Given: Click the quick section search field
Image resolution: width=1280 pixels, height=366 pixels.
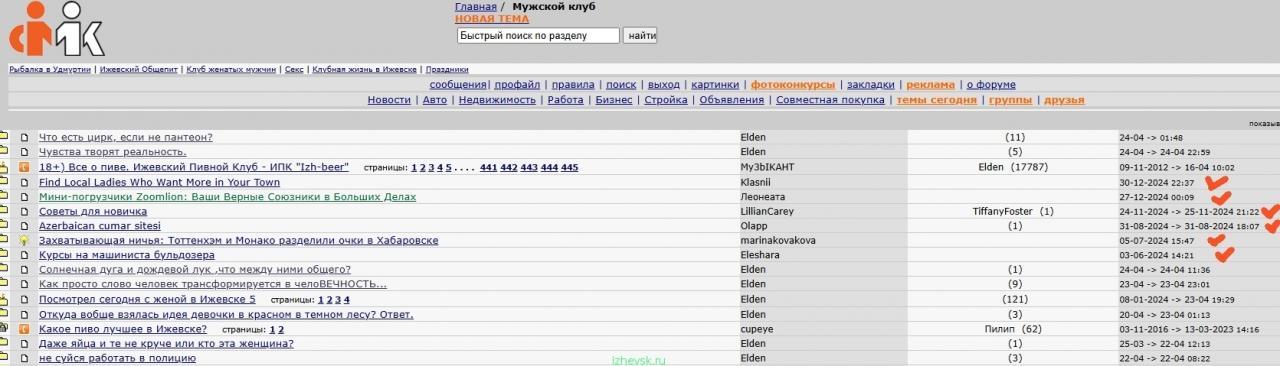Looking at the screenshot, I should (x=538, y=36).
